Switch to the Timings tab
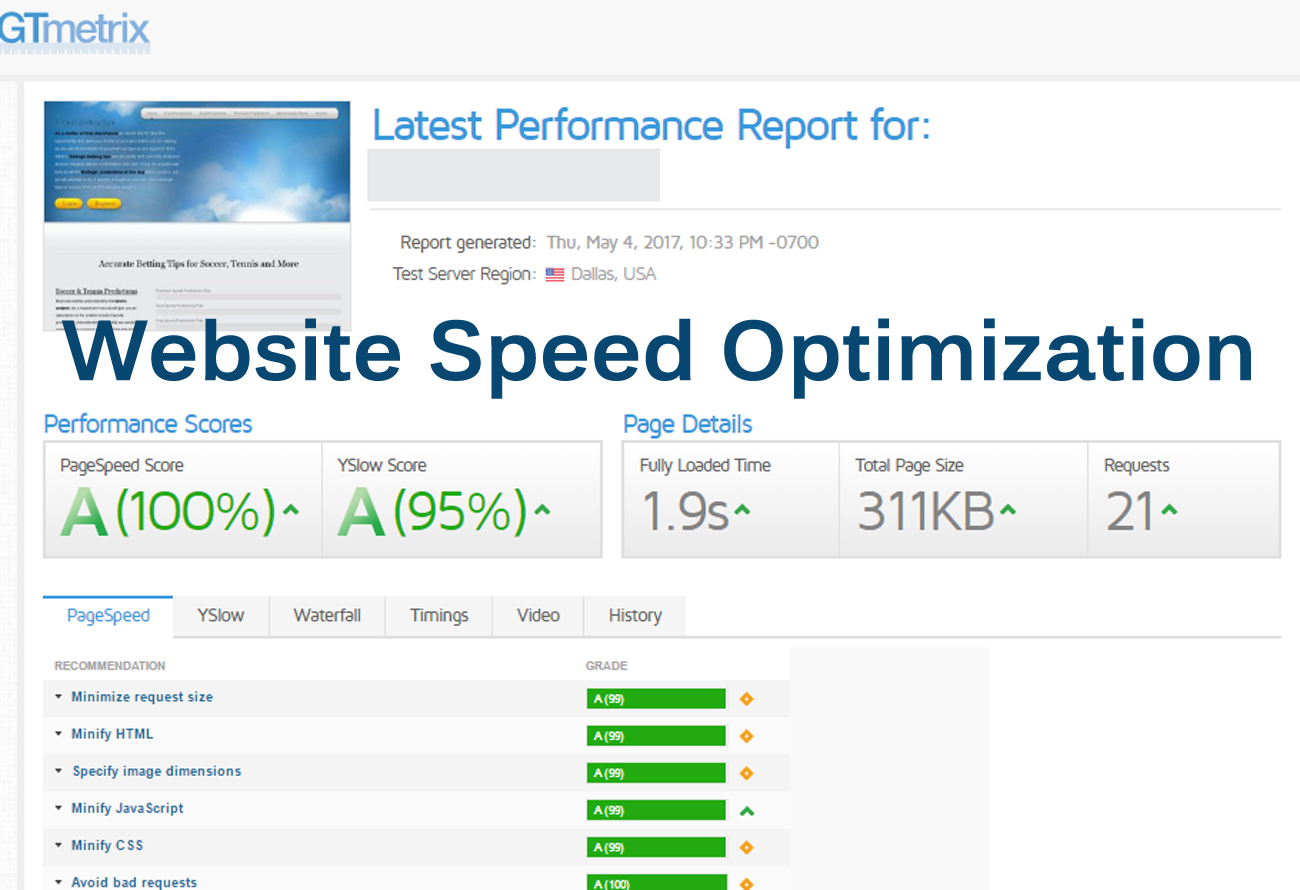Screen dimensions: 1300x890 click(x=439, y=616)
